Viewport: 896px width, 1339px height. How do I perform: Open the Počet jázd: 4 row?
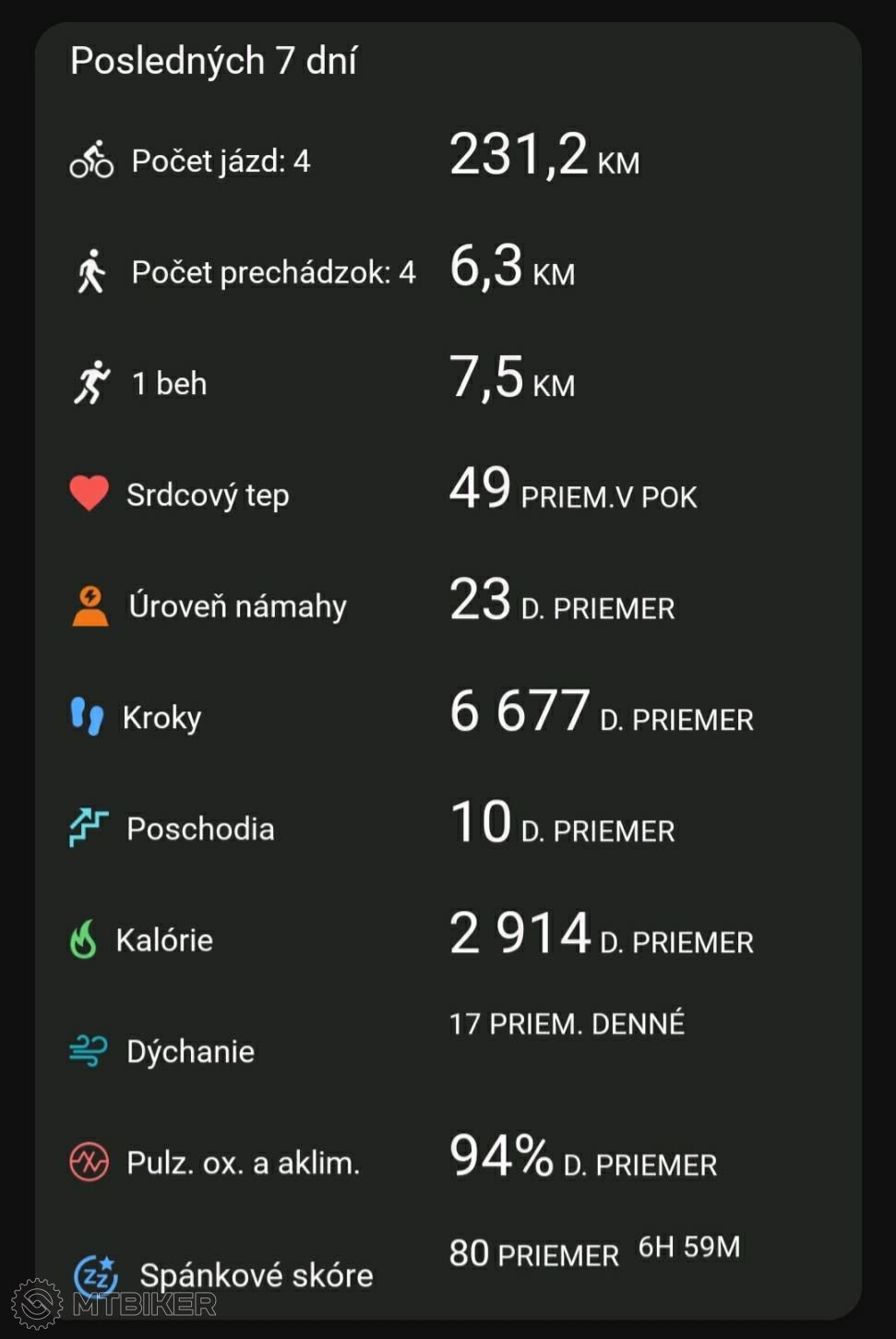(448, 161)
